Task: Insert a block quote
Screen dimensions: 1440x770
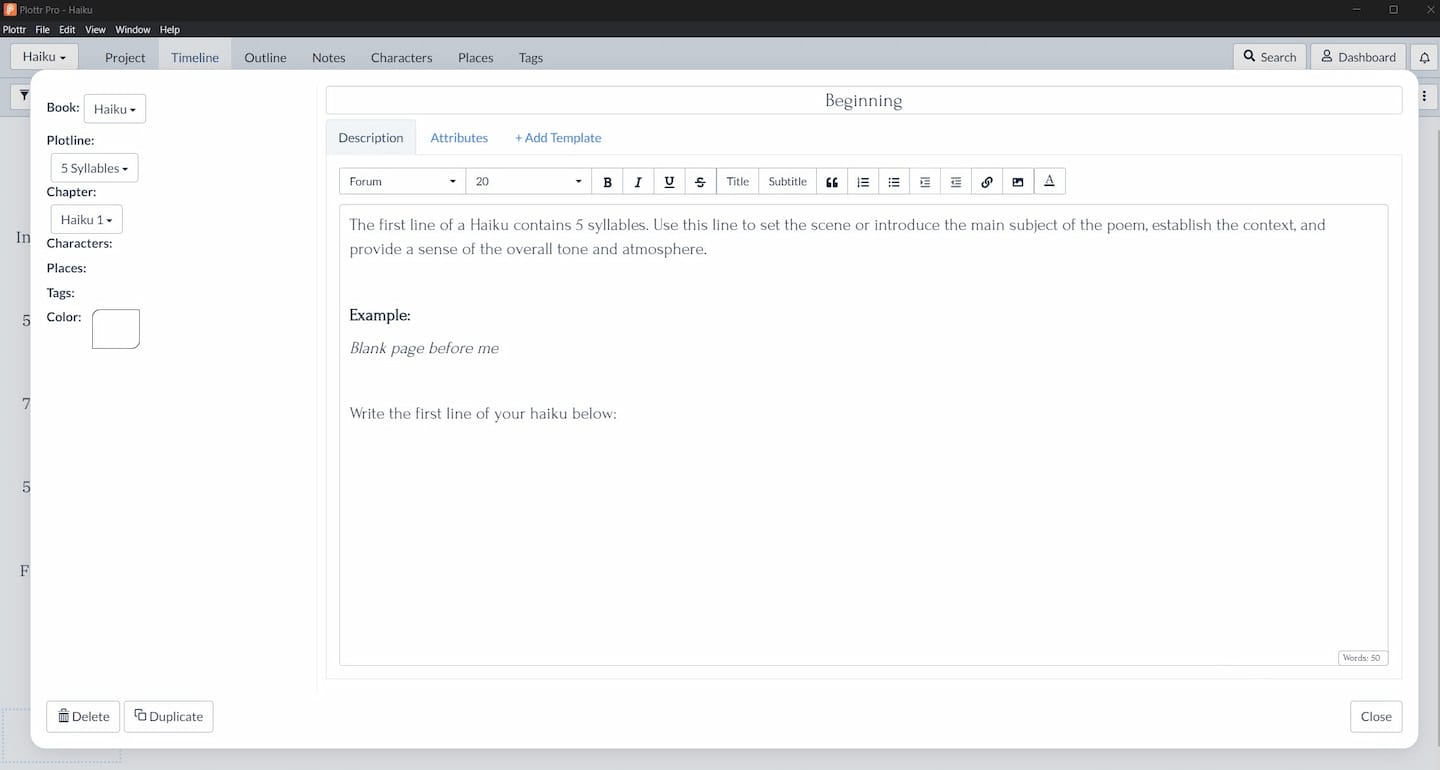Action: coord(832,182)
